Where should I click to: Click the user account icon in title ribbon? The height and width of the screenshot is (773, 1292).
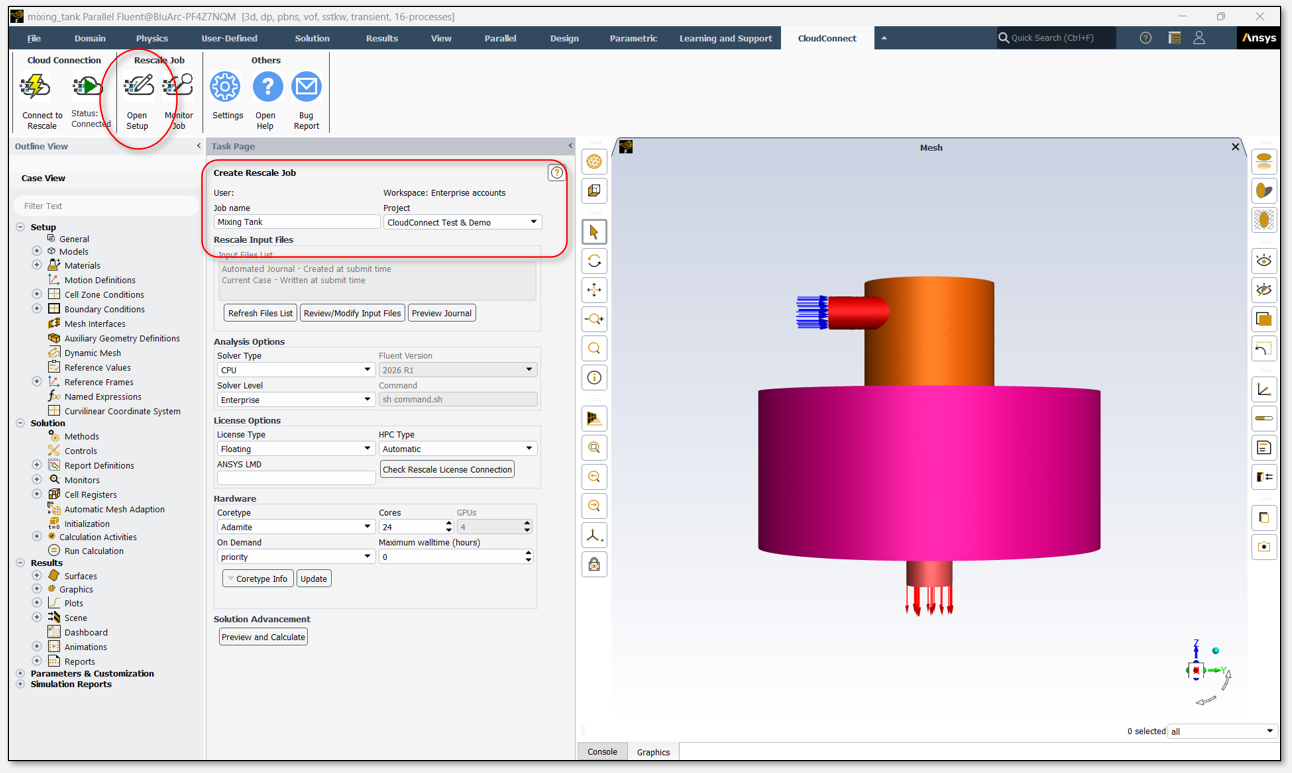(1199, 38)
